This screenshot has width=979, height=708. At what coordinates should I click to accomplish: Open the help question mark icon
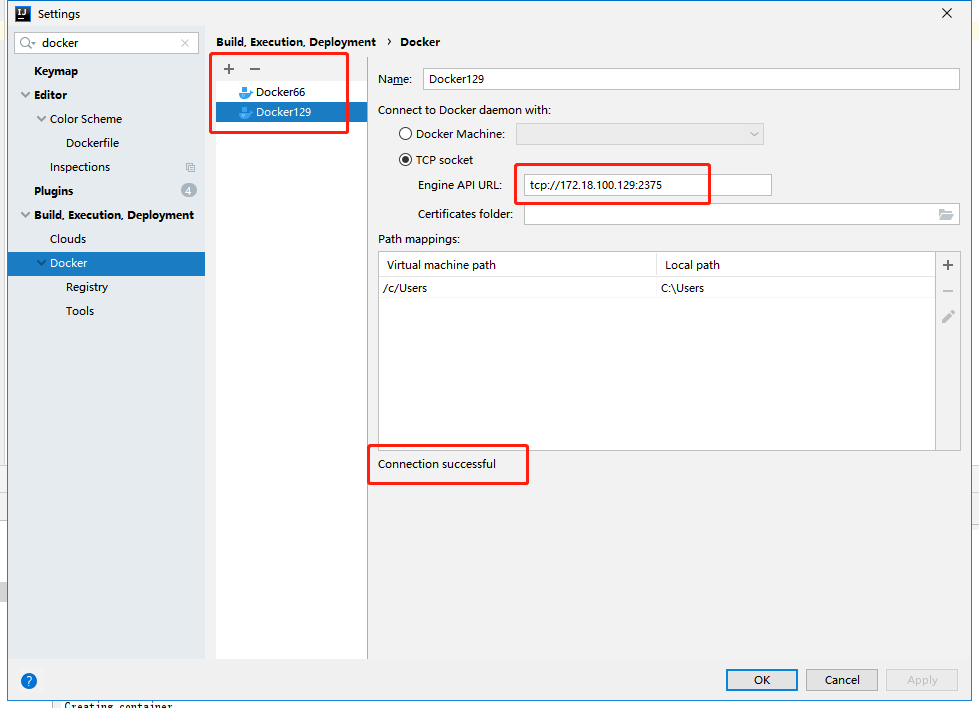click(29, 681)
